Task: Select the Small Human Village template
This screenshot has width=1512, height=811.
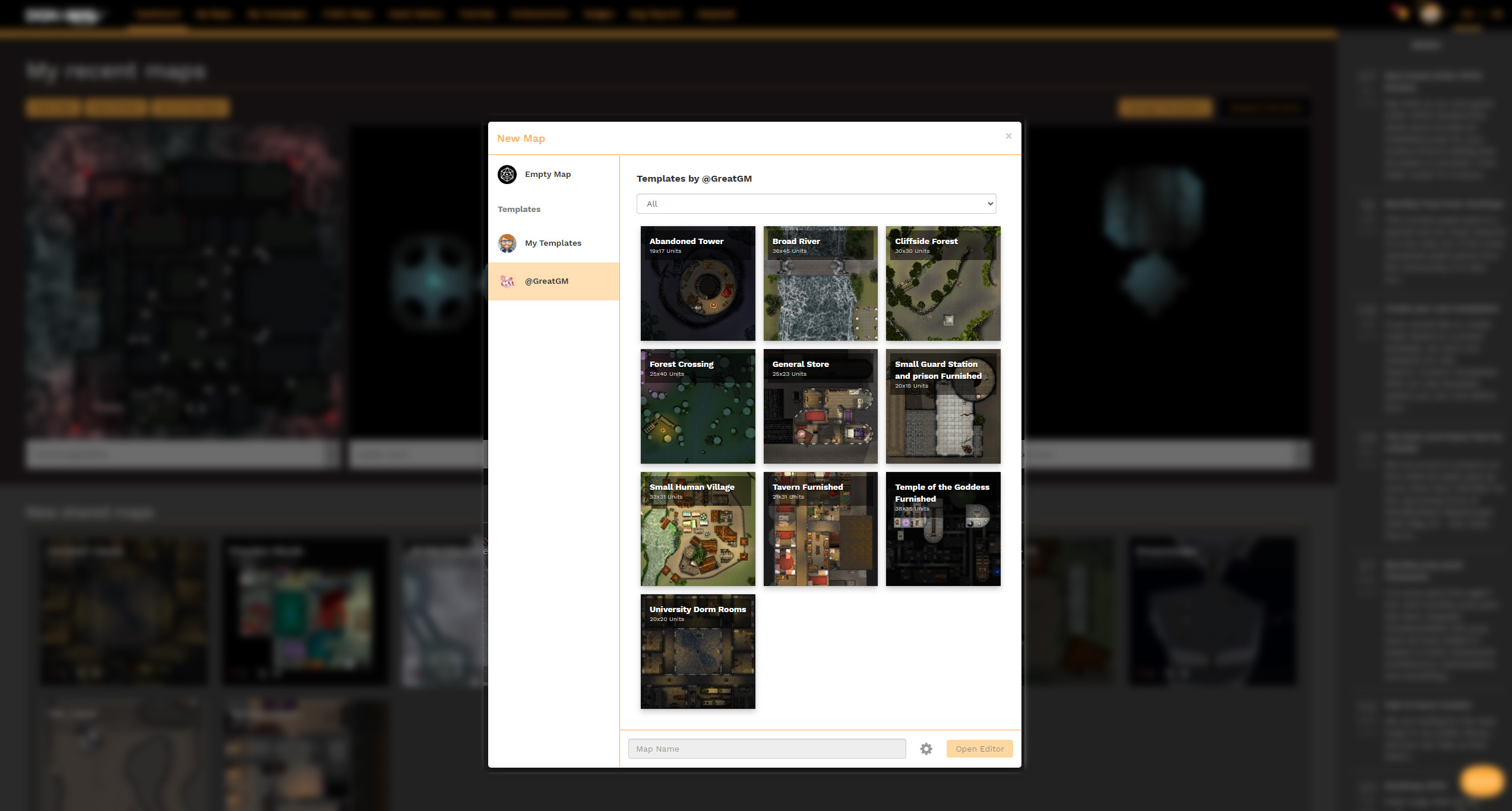Action: pos(698,529)
